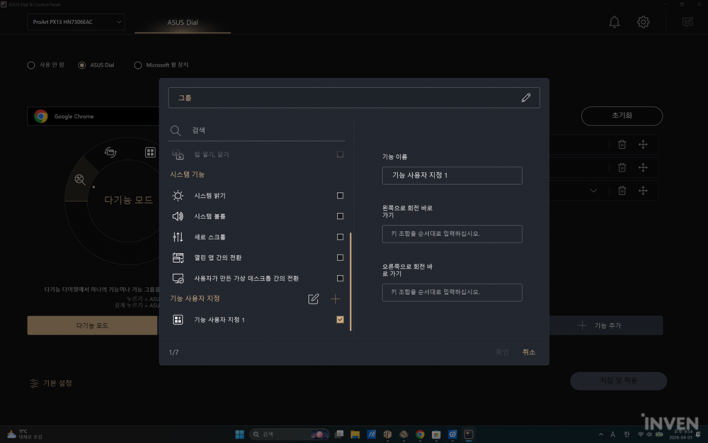Click the notification bell icon

coord(614,22)
